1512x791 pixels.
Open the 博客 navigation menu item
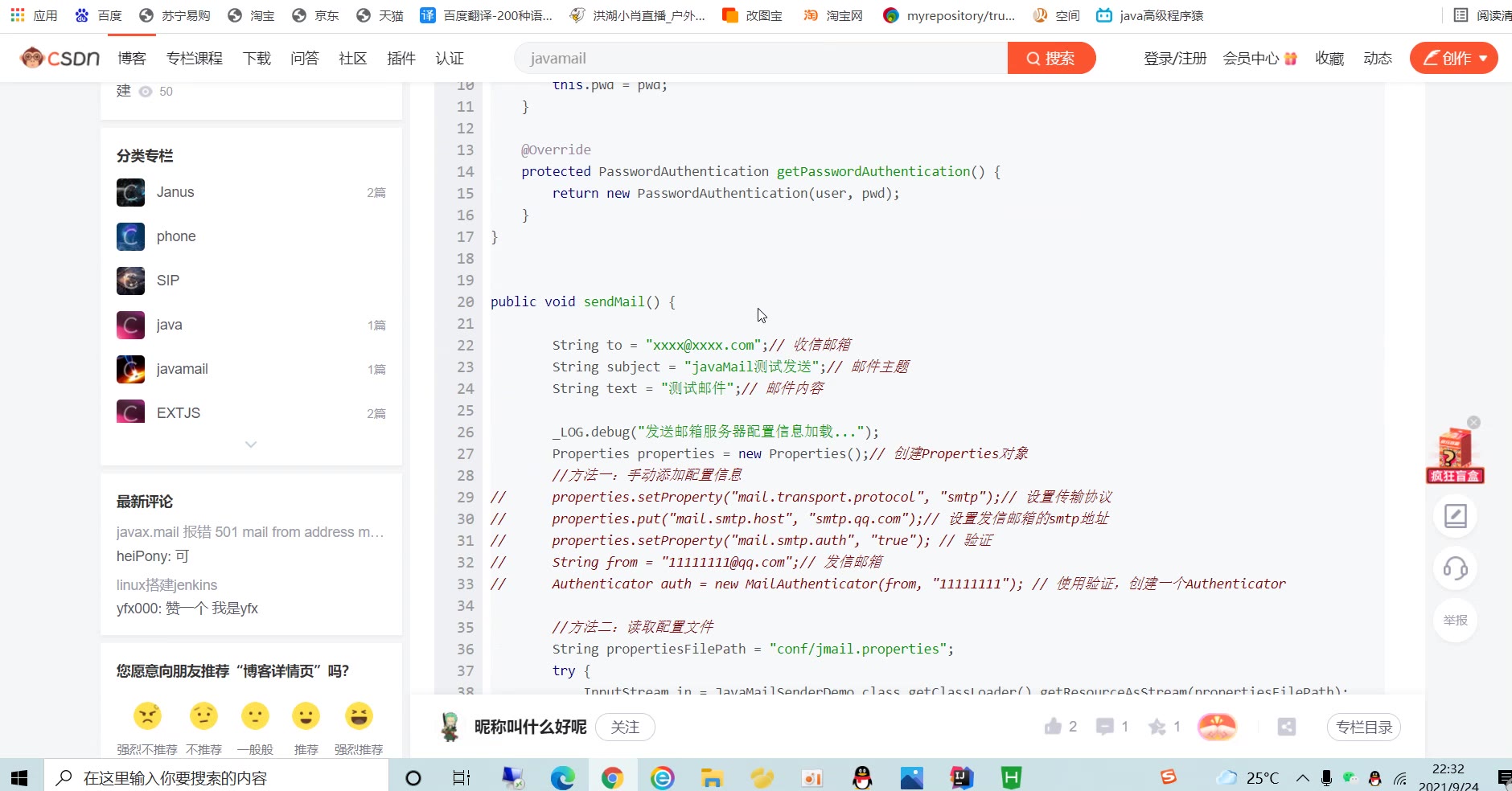[132, 58]
